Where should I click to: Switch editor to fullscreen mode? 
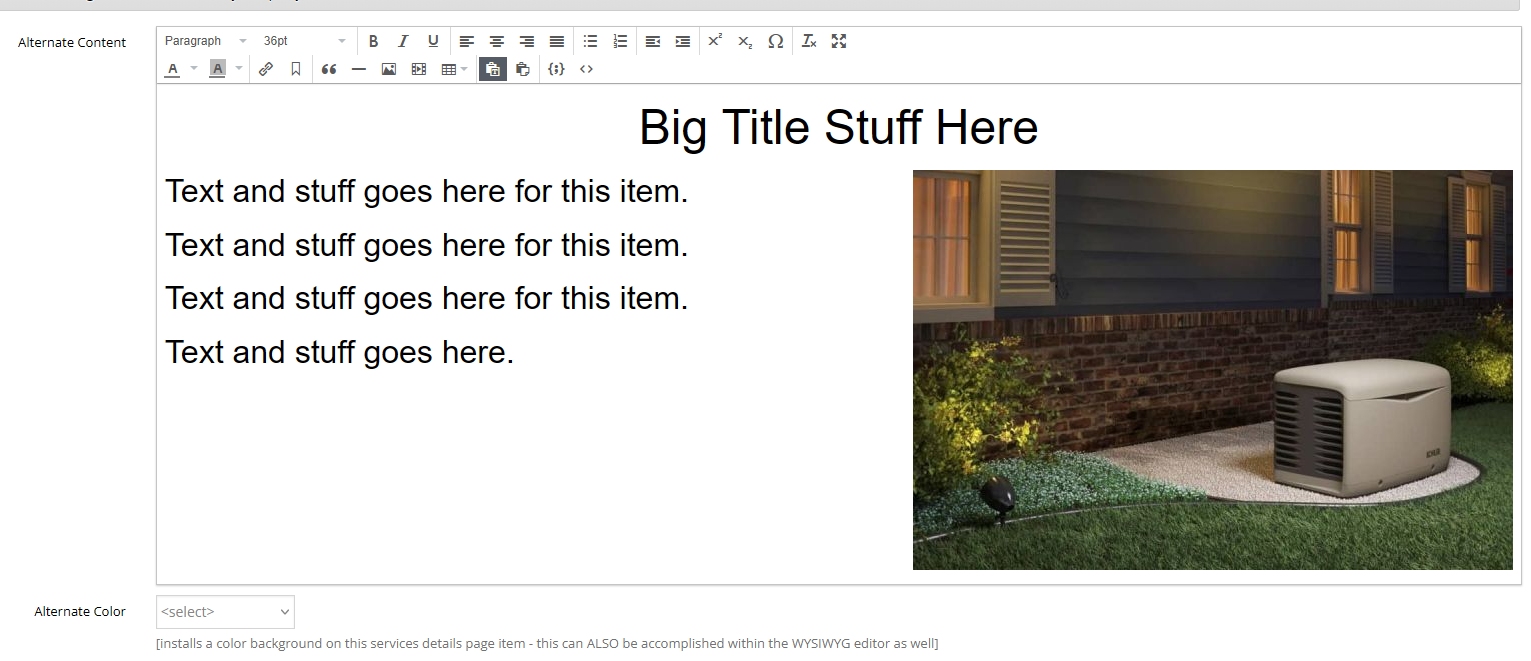pos(839,41)
